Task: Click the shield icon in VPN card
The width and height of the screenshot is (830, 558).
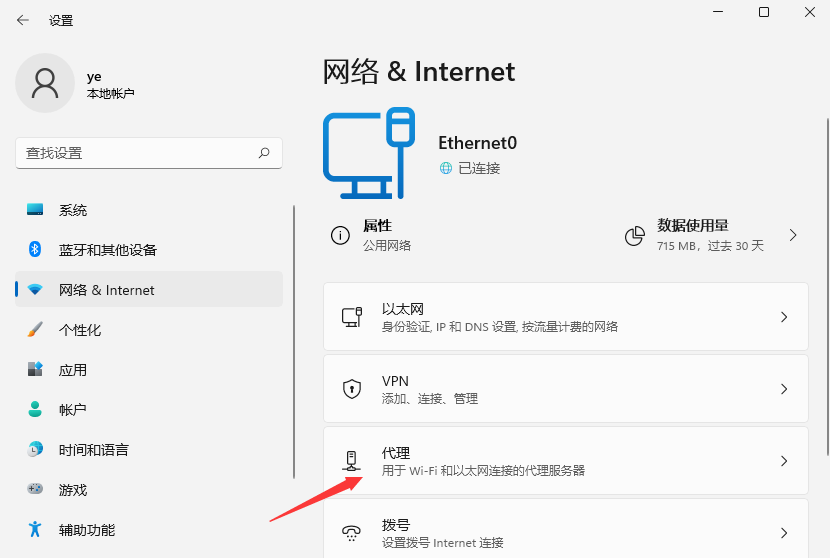Action: 351,389
